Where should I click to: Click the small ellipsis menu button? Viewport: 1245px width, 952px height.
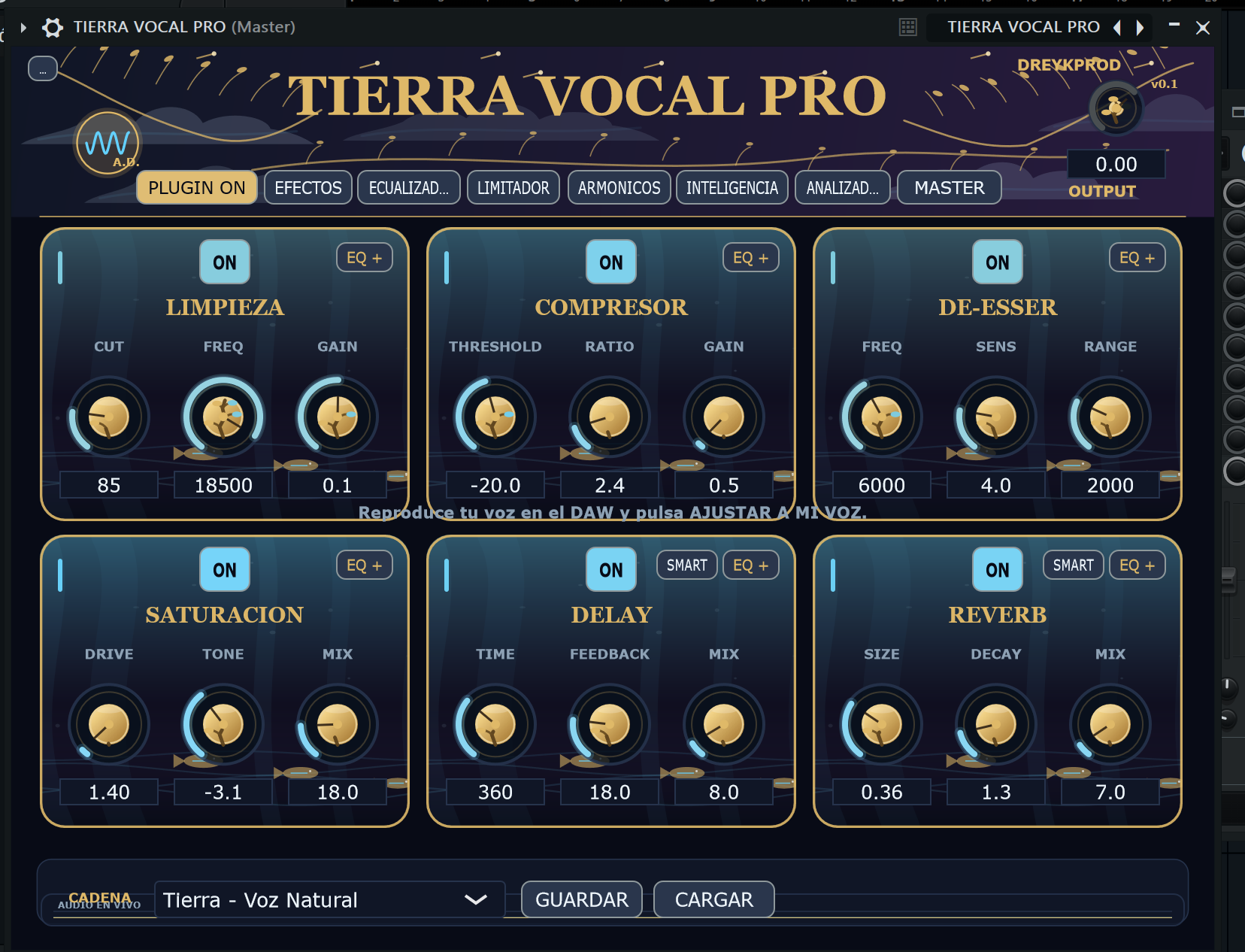[x=43, y=69]
